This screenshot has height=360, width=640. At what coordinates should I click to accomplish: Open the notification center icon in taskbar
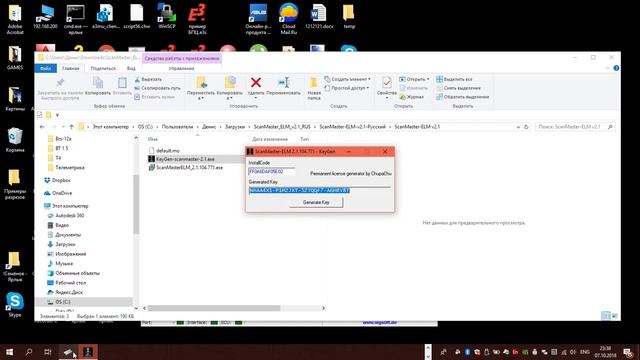click(629, 352)
